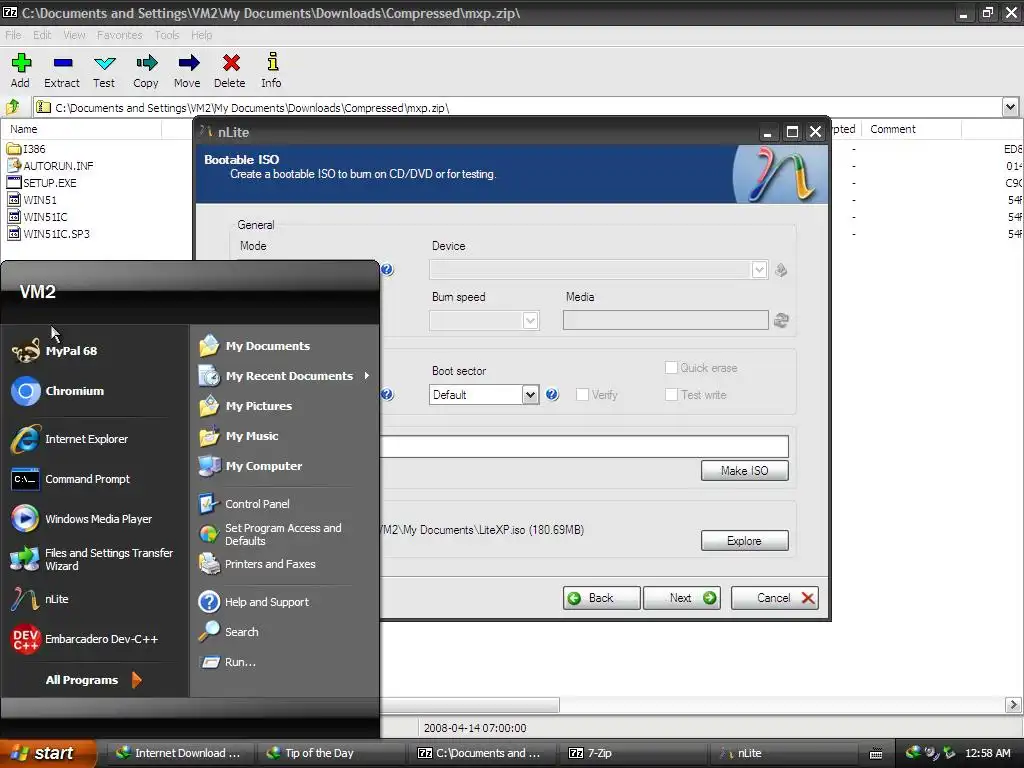1024x768 pixels.
Task: Open the Tools menu in 7-Zip
Action: coord(167,35)
